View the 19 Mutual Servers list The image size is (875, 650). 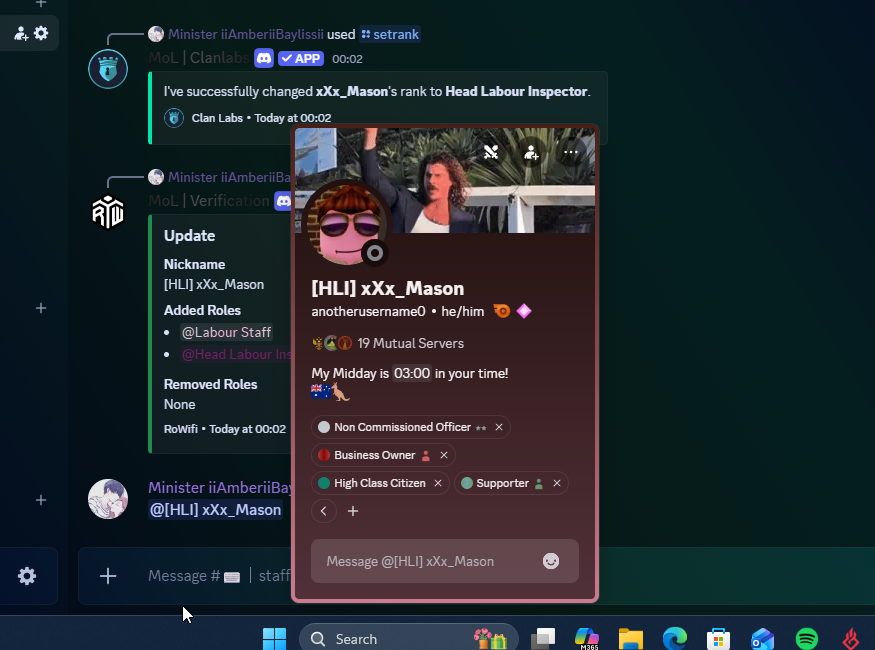pos(410,343)
